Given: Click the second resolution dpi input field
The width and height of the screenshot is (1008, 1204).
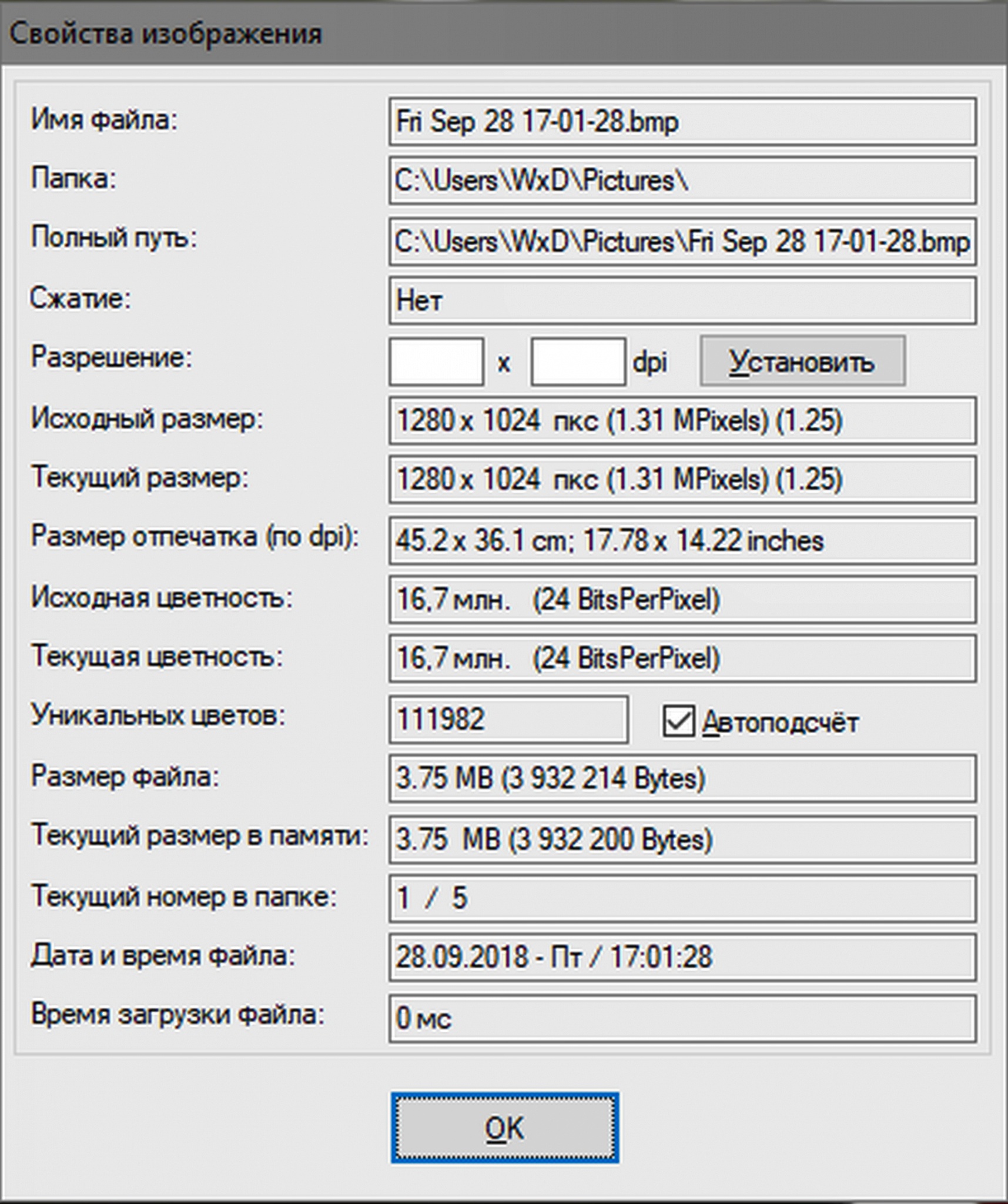Looking at the screenshot, I should (x=578, y=362).
